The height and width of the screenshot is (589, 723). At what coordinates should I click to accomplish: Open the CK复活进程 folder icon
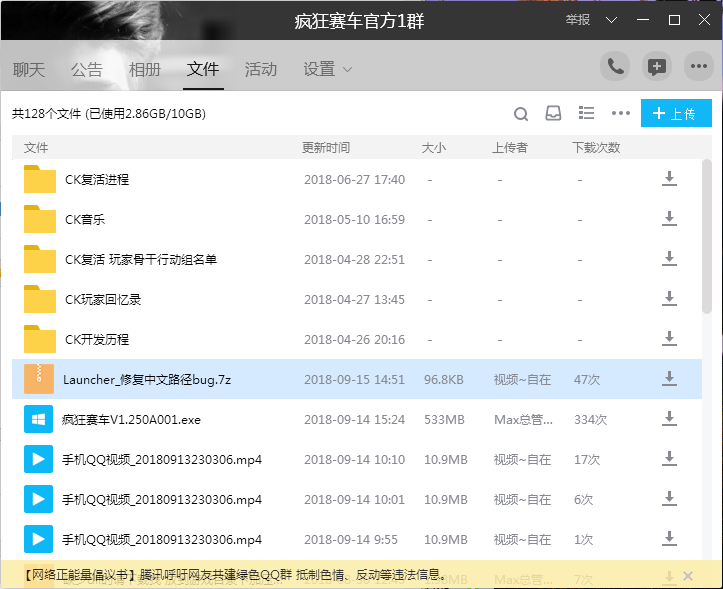40,179
